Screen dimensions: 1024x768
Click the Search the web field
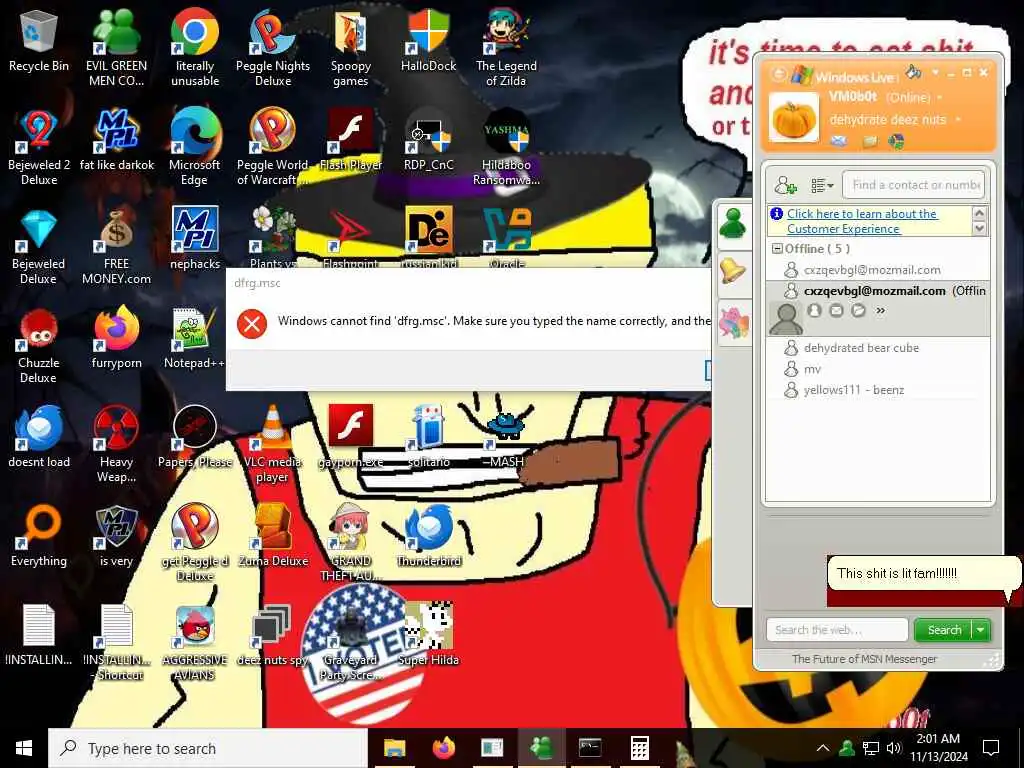click(x=837, y=630)
